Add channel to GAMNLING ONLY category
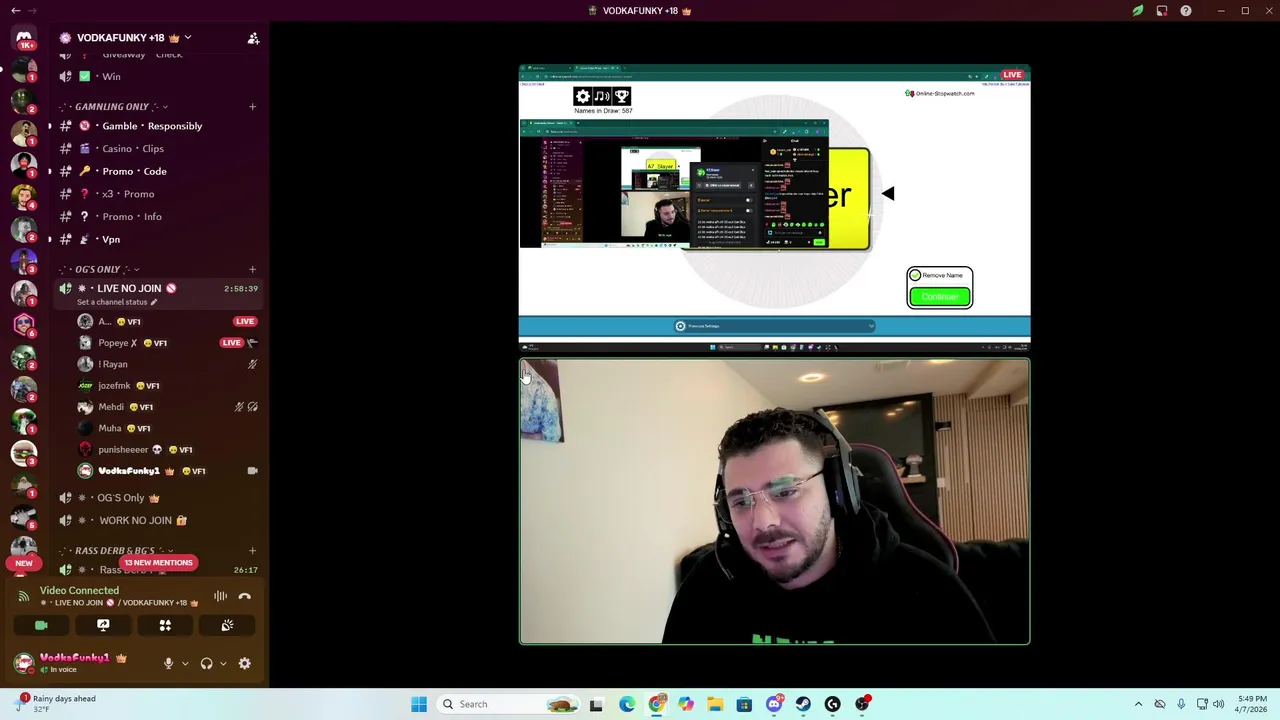1280x720 pixels. click(252, 106)
